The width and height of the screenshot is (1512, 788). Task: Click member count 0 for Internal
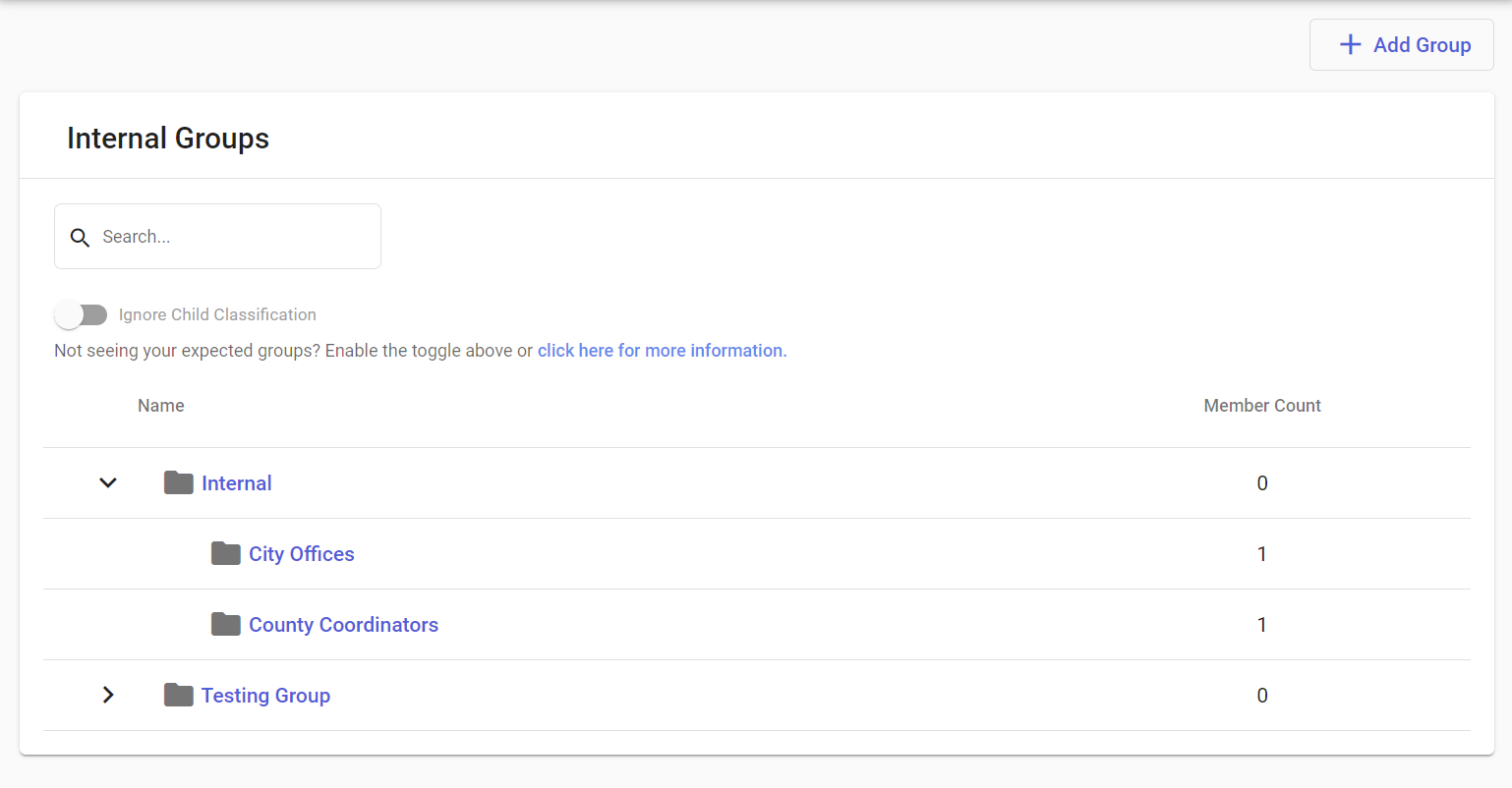click(x=1262, y=483)
